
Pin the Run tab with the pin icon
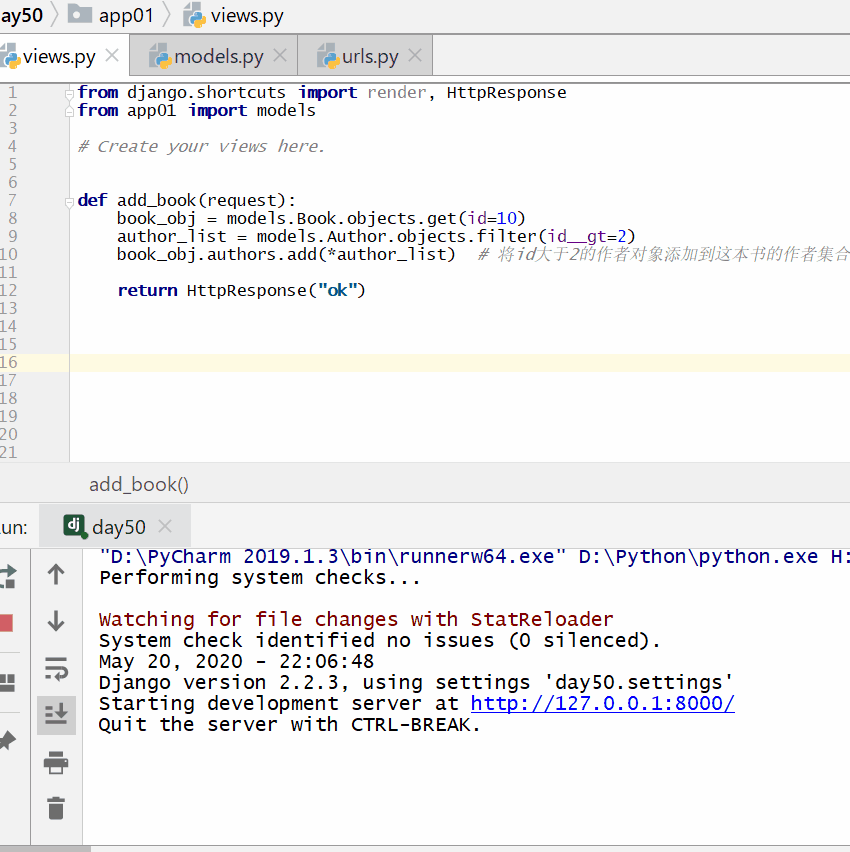(6, 741)
